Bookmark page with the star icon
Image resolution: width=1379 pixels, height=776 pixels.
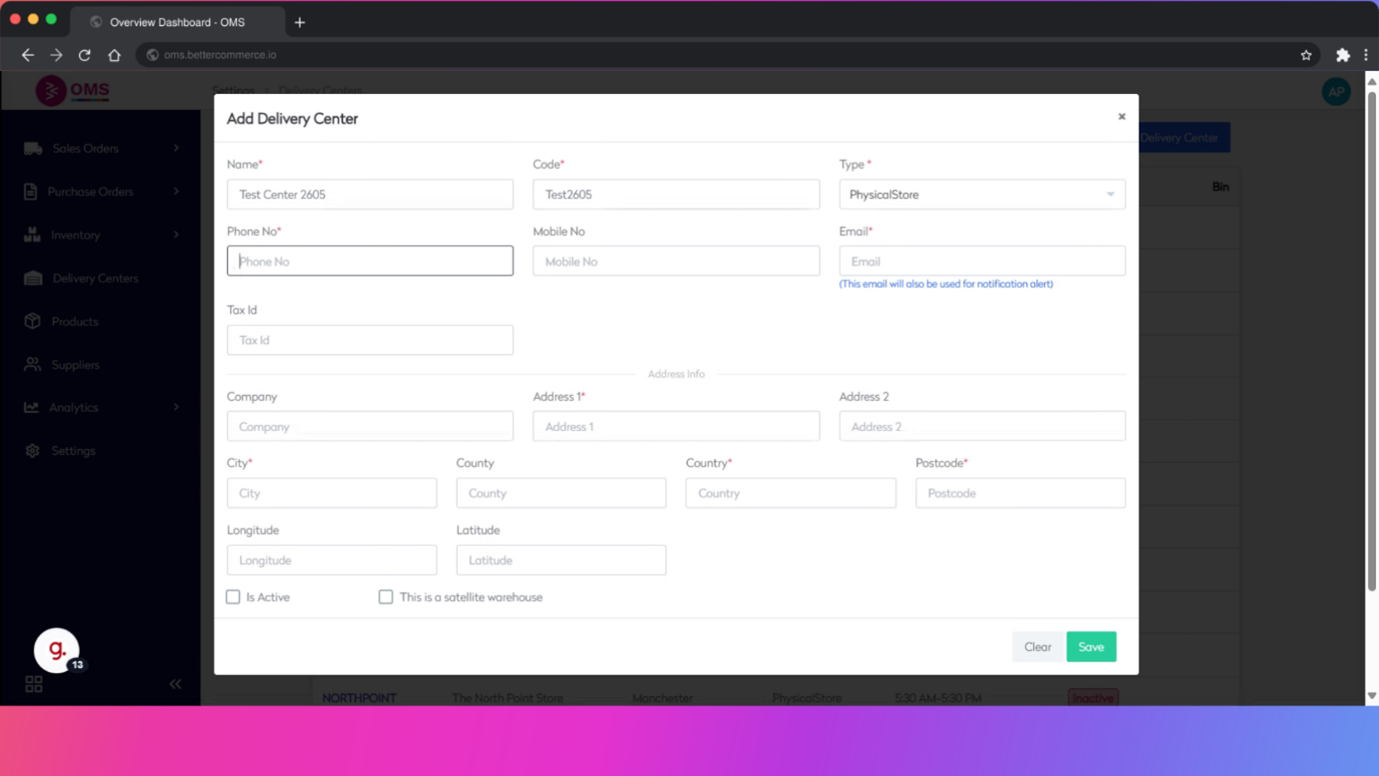click(x=1306, y=55)
